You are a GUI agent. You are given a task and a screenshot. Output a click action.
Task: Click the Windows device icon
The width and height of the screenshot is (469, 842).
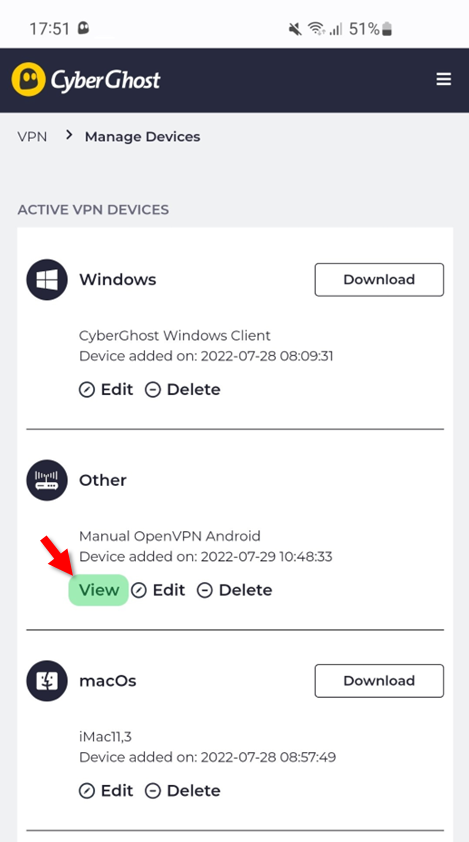47,279
